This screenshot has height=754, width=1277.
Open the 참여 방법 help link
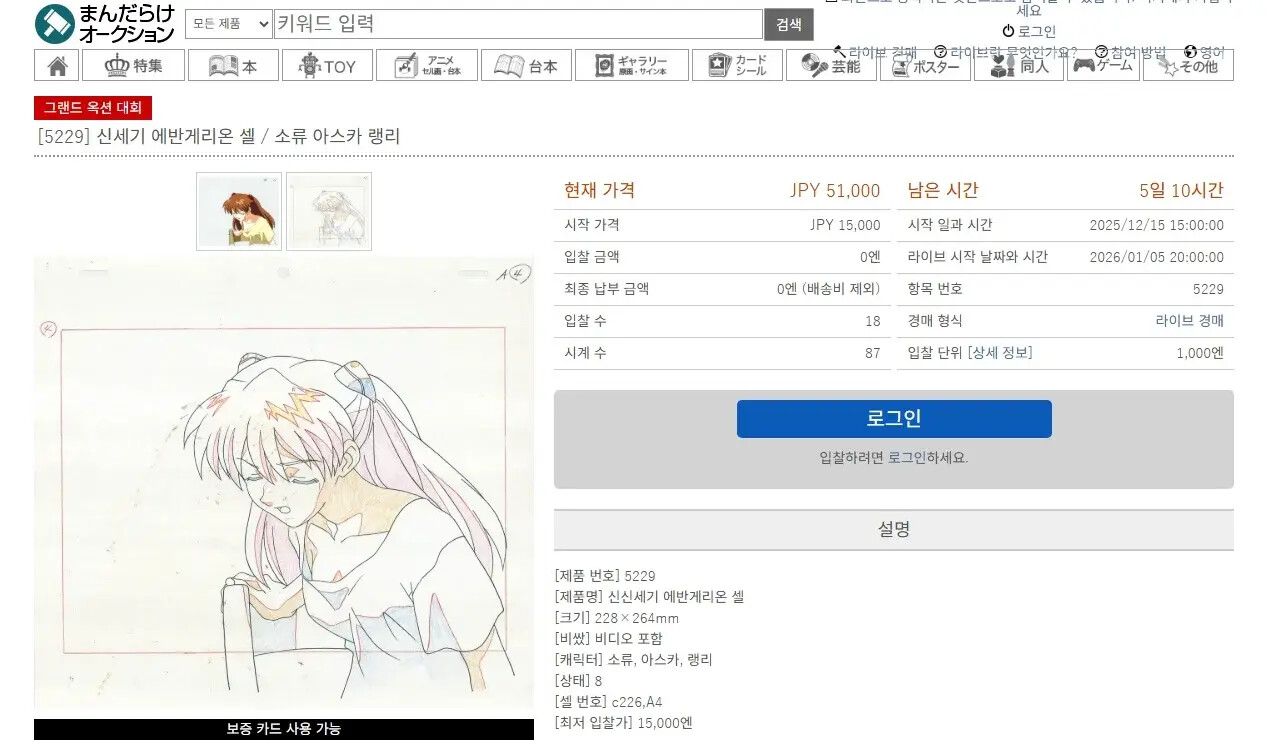pos(1130,52)
